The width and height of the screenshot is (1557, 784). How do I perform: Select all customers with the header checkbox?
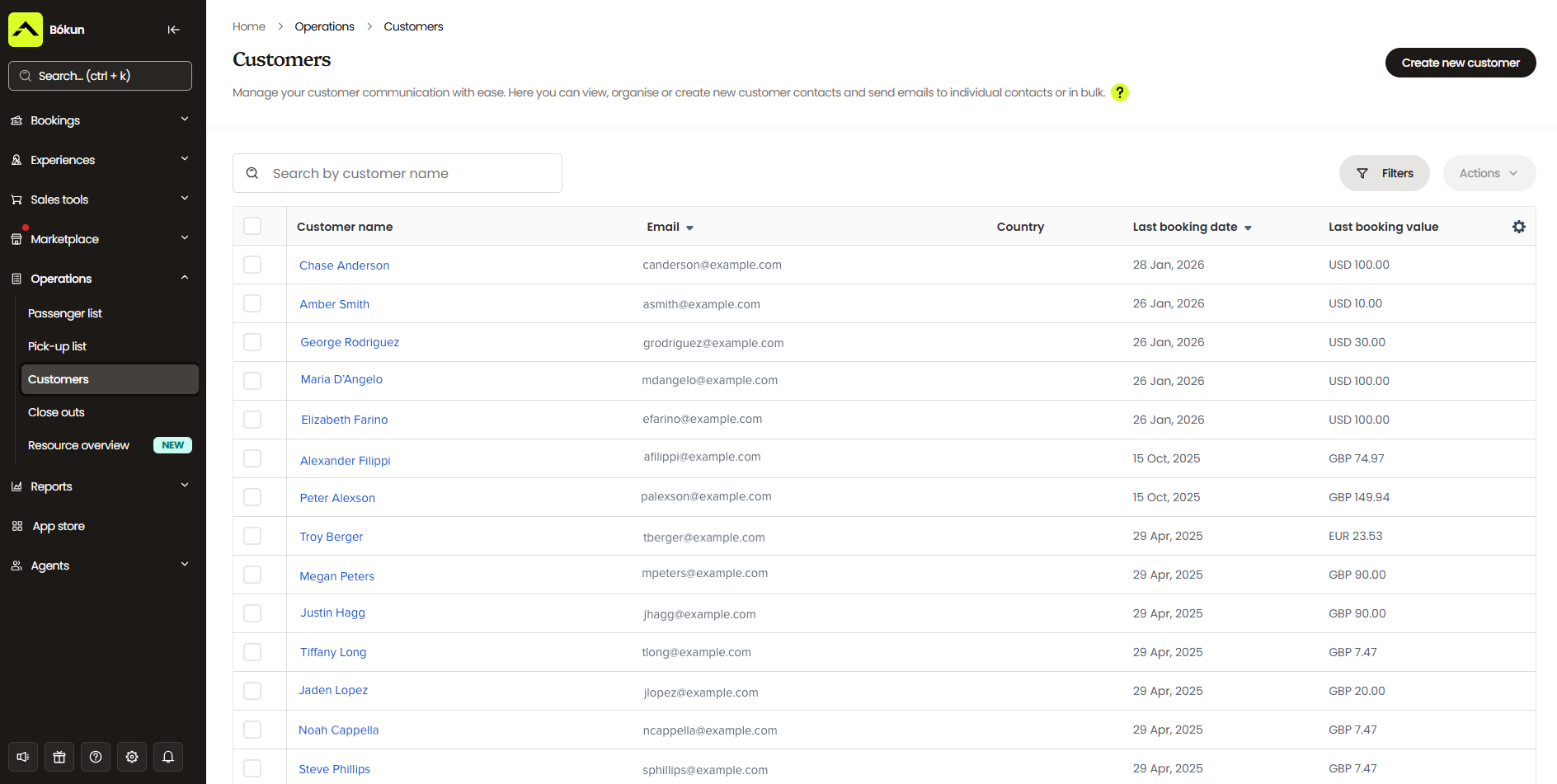click(252, 225)
